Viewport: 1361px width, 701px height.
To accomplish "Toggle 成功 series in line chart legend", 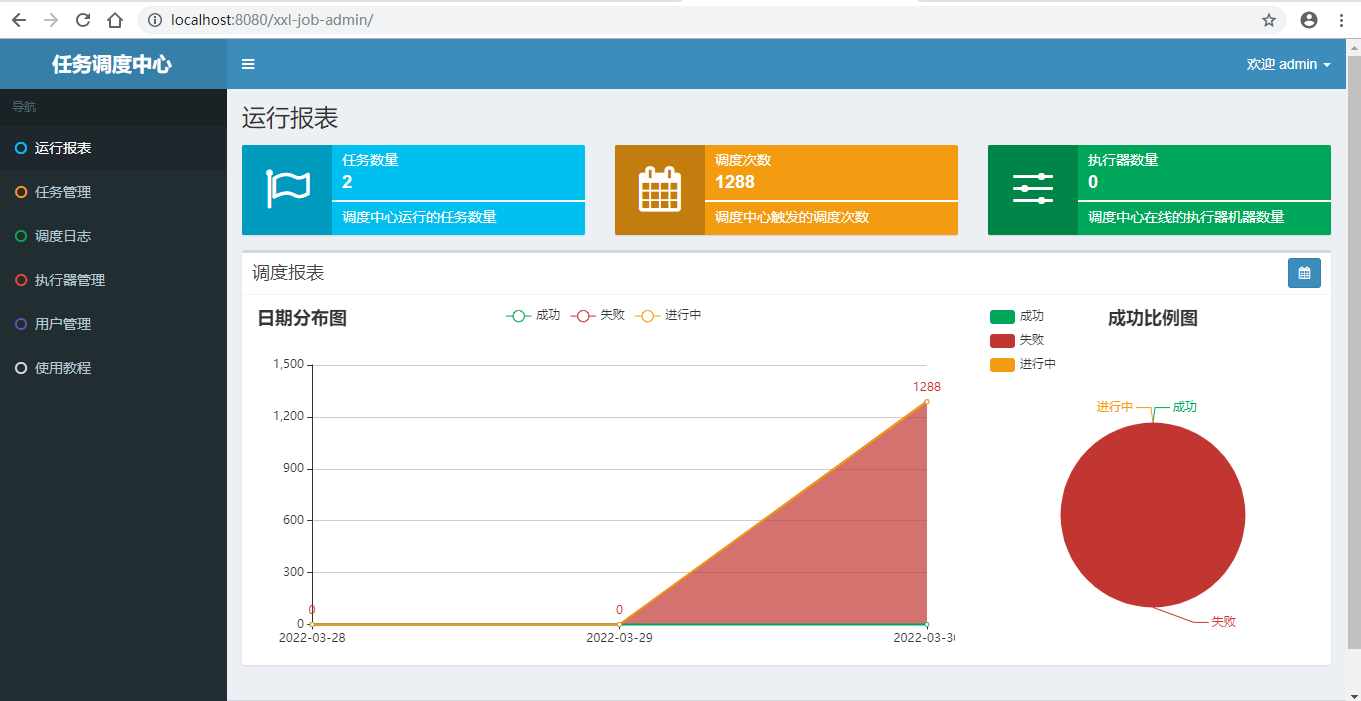I will click(x=533, y=315).
